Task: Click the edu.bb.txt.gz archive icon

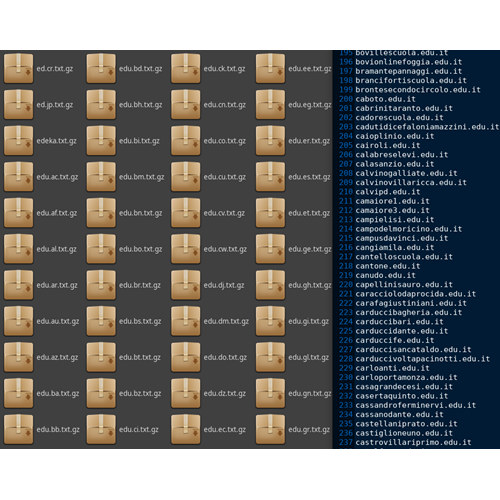Action: point(18,429)
